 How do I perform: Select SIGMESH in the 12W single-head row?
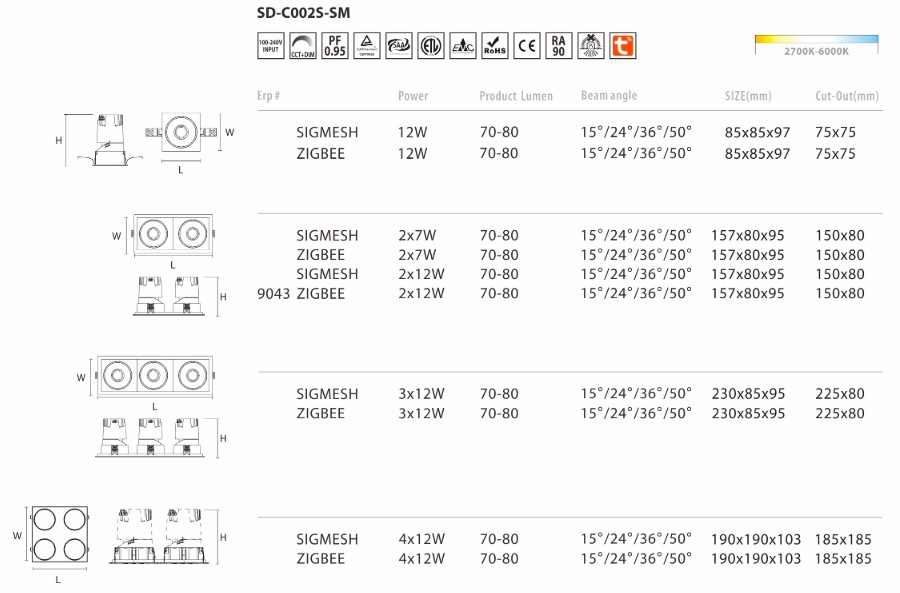(x=327, y=133)
